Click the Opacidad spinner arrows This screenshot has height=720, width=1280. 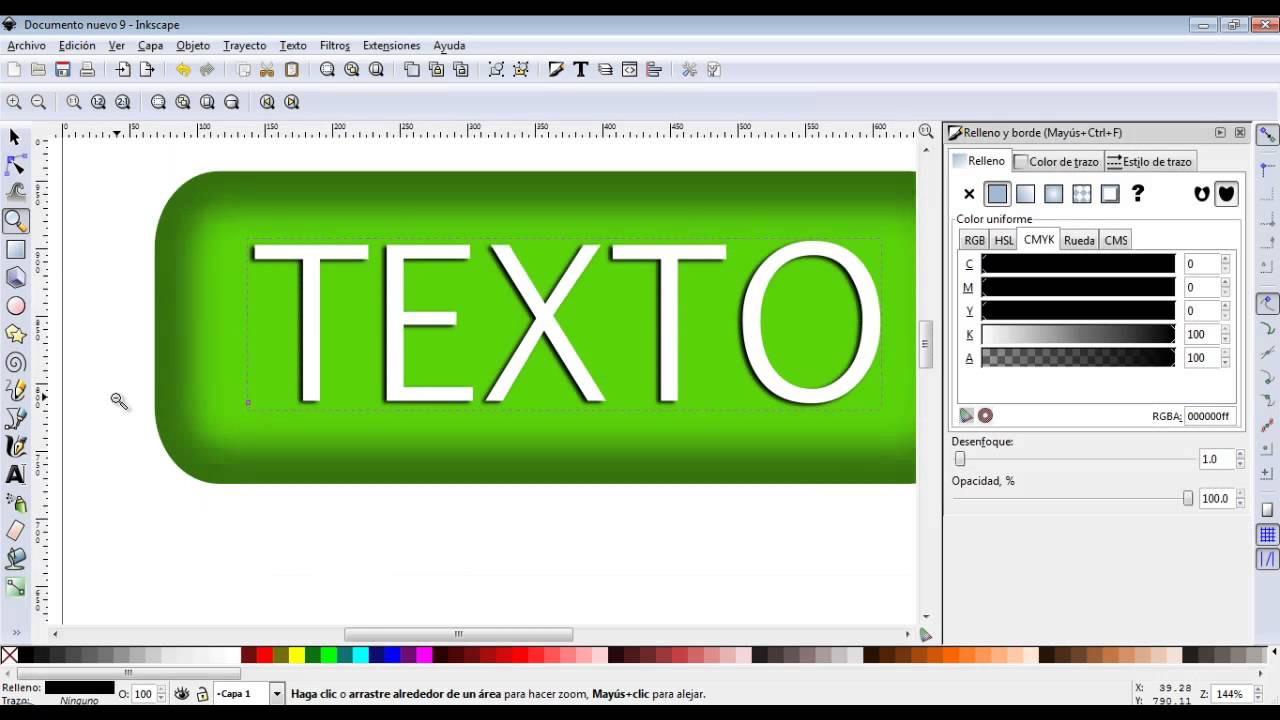pos(1240,498)
